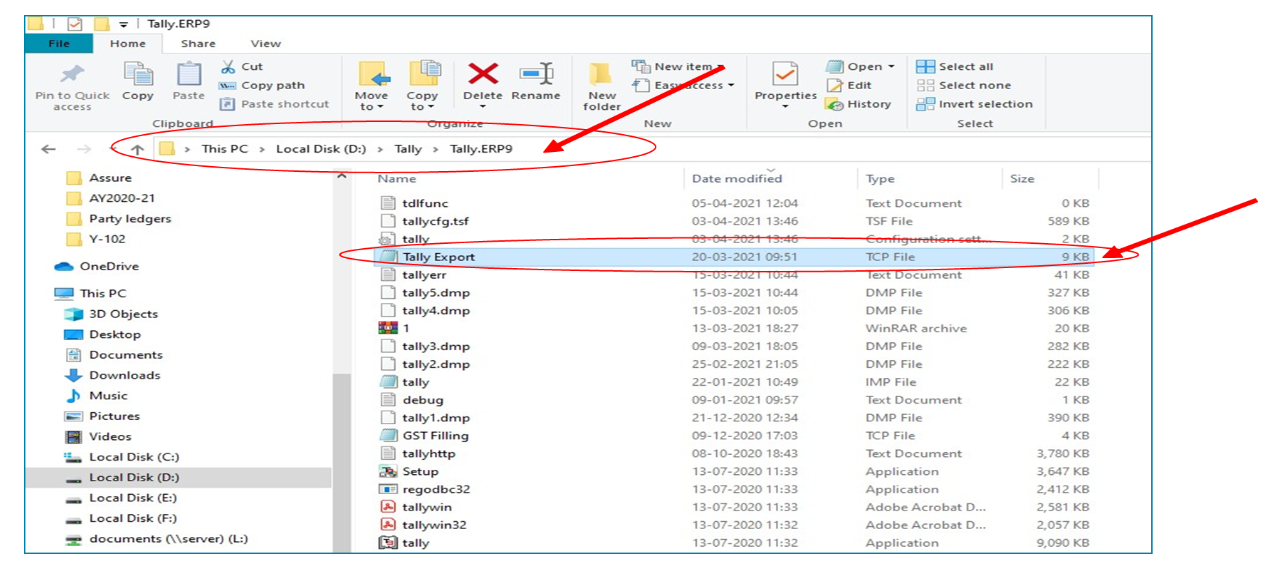This screenshot has height=567, width=1261.
Task: Click Select none
Action: (x=964, y=85)
